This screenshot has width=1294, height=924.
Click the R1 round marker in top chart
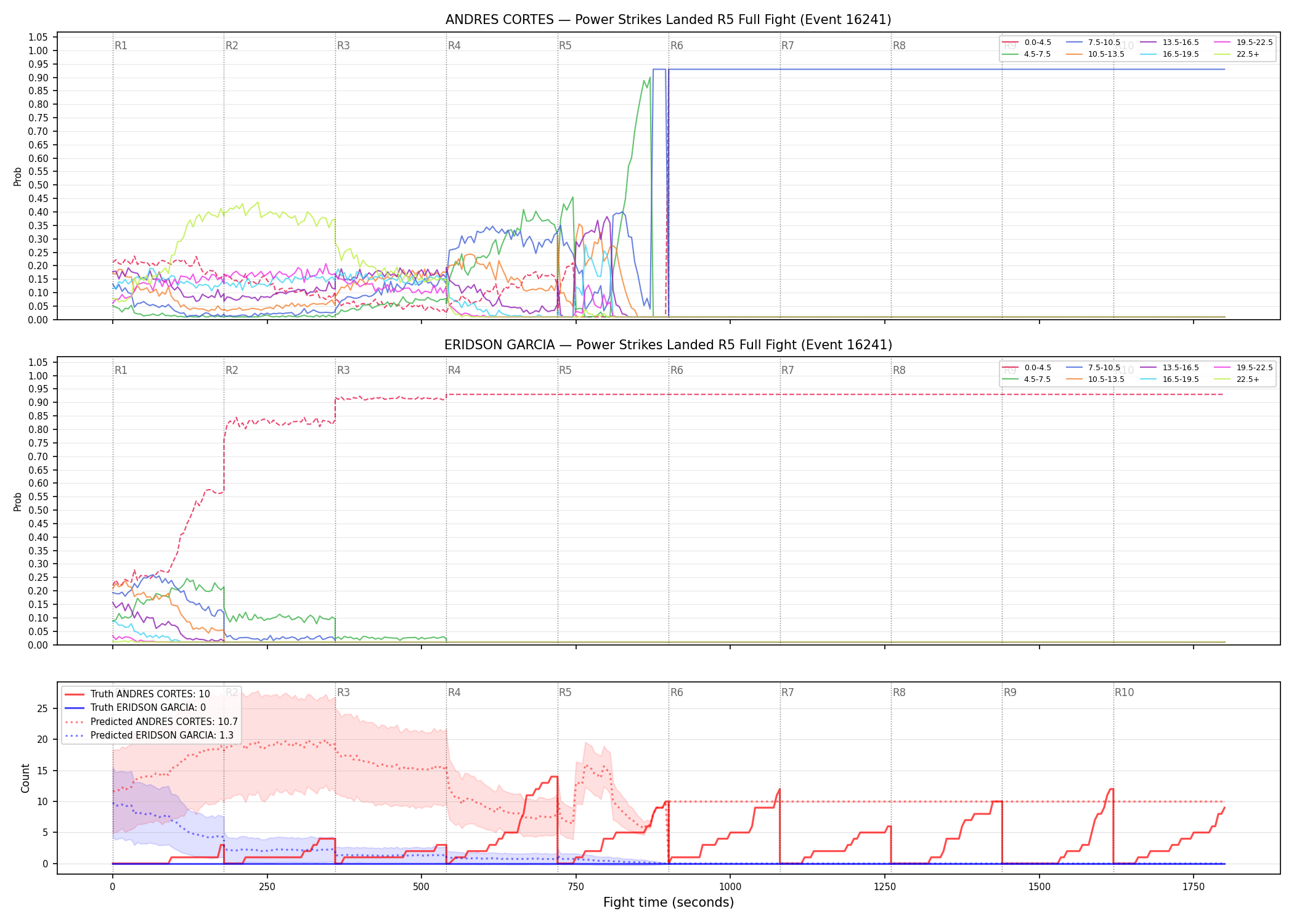[x=121, y=46]
